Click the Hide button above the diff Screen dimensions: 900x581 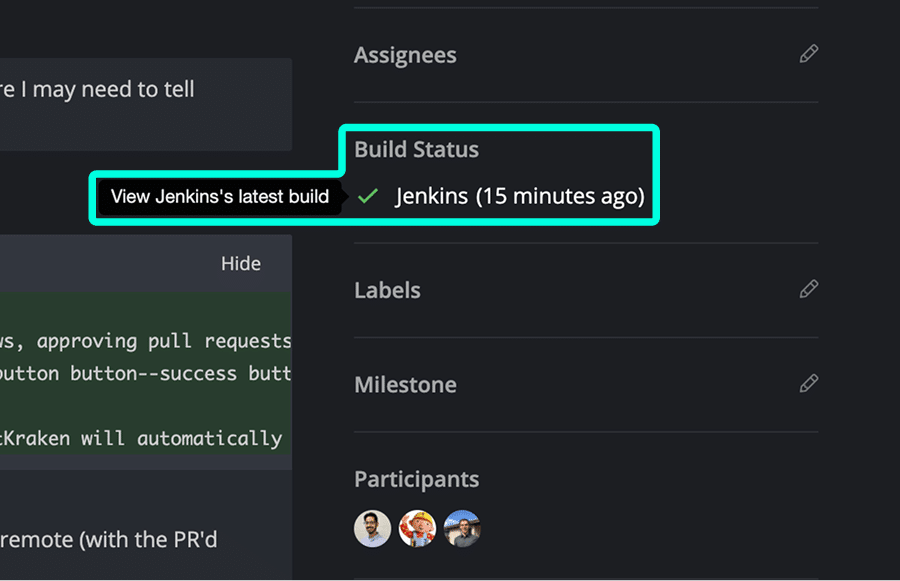tap(240, 263)
